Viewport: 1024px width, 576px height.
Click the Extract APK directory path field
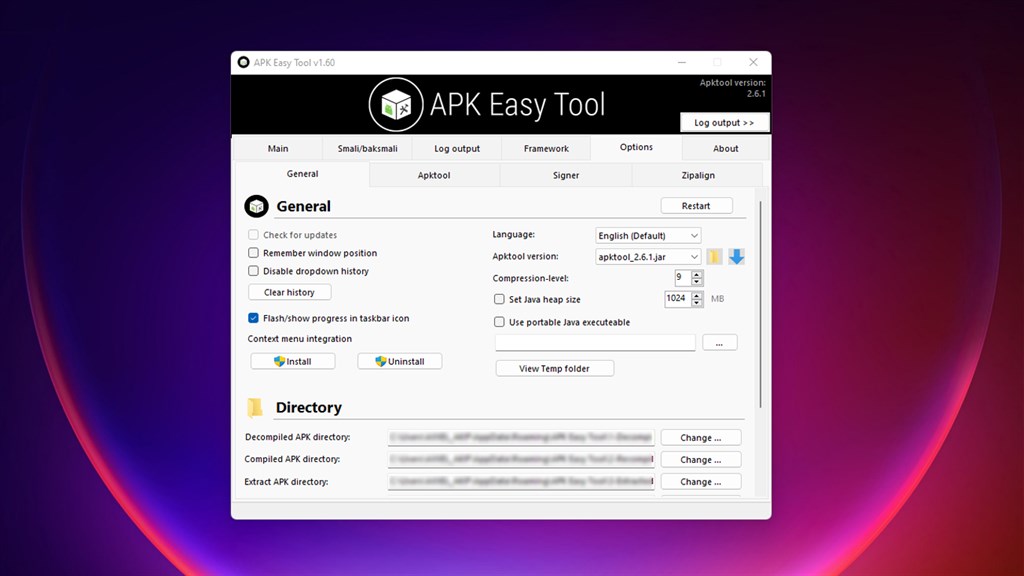(520, 481)
